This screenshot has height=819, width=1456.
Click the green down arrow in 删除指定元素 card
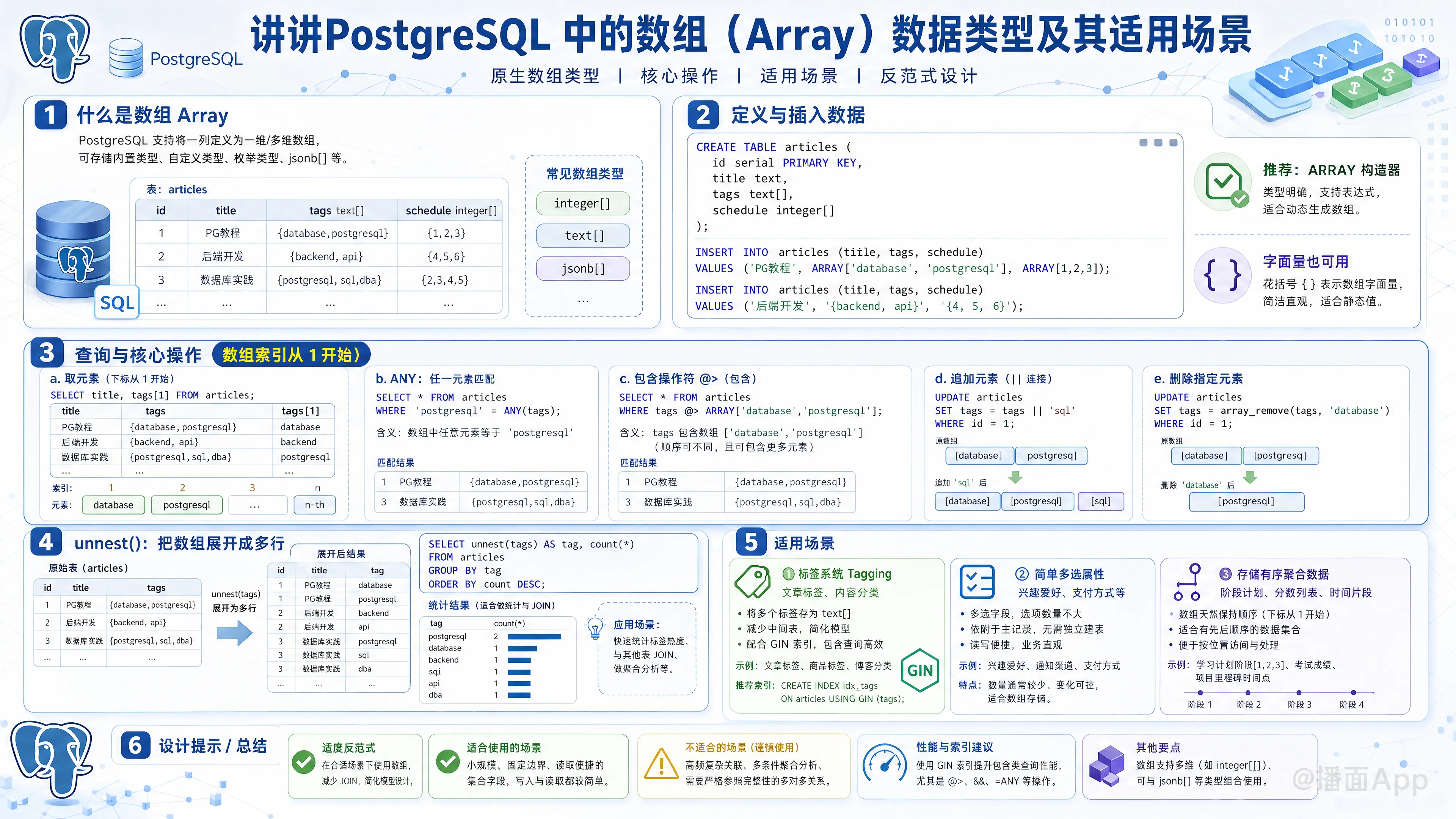pyautogui.click(x=1250, y=478)
